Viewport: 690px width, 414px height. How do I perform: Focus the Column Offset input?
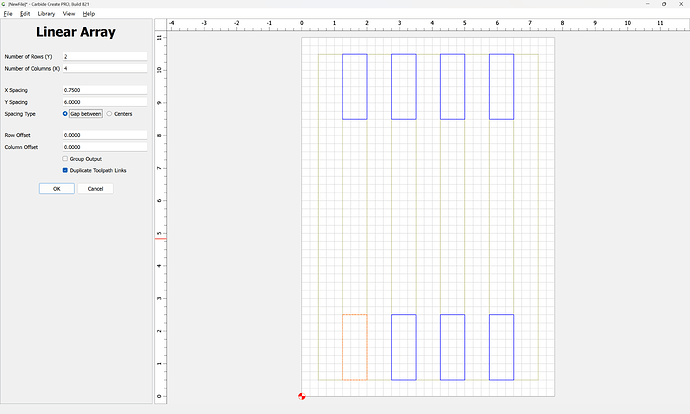click(x=104, y=147)
